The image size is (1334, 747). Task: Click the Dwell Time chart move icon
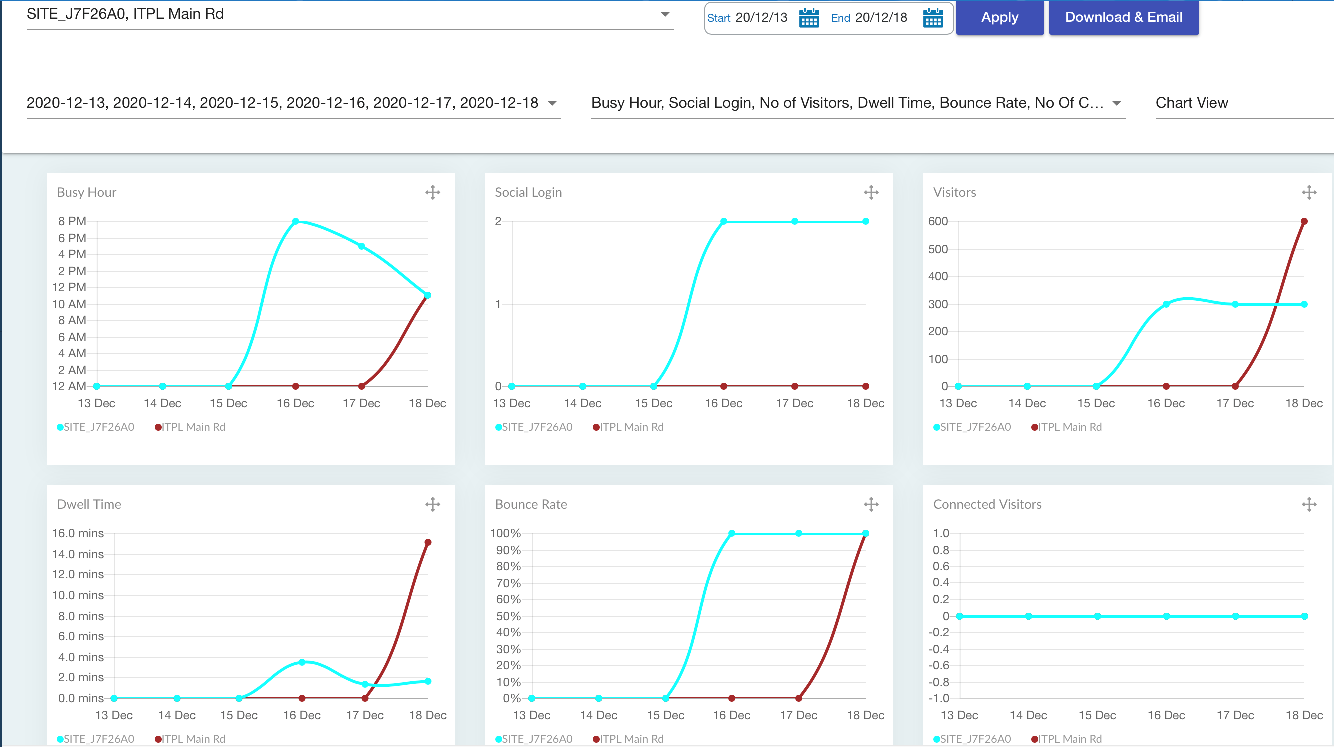click(x=433, y=504)
